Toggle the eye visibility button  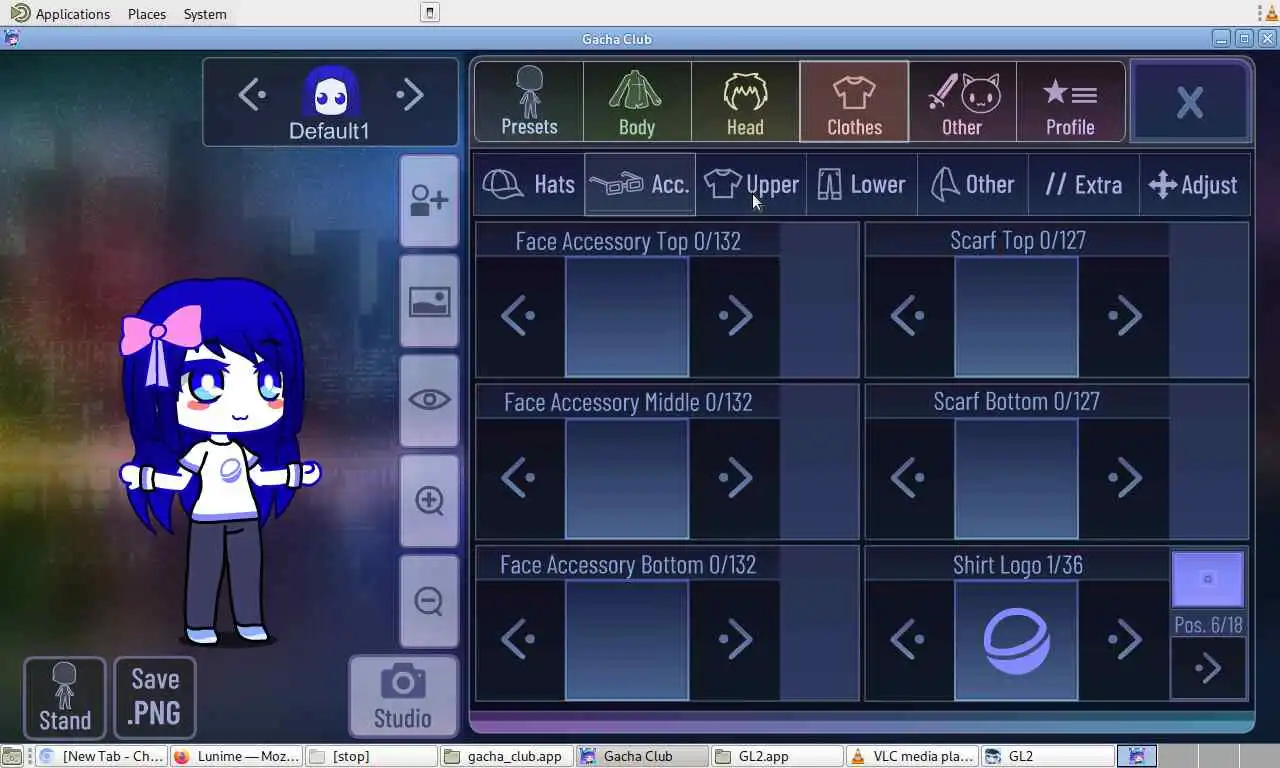[429, 400]
